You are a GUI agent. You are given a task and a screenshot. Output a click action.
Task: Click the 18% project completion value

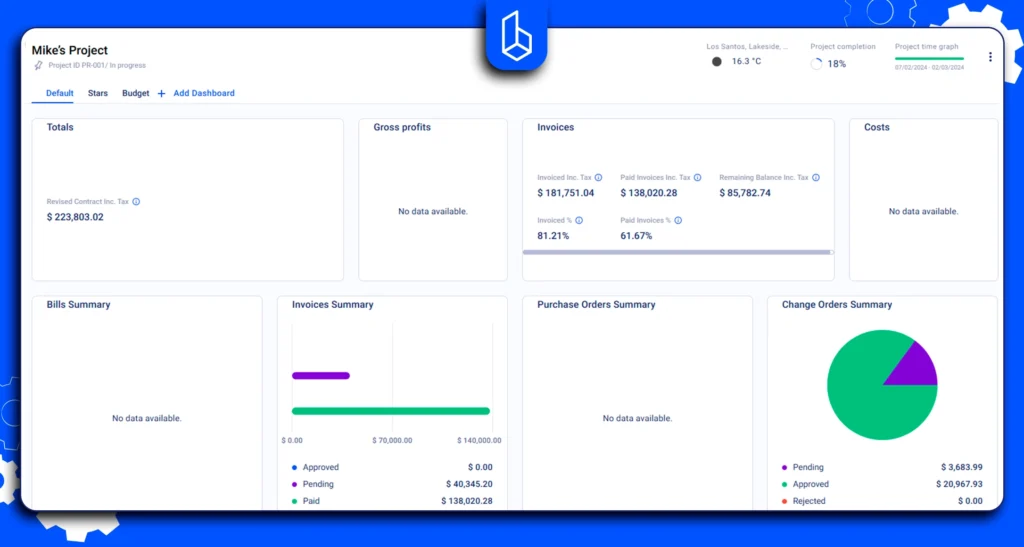(837, 64)
